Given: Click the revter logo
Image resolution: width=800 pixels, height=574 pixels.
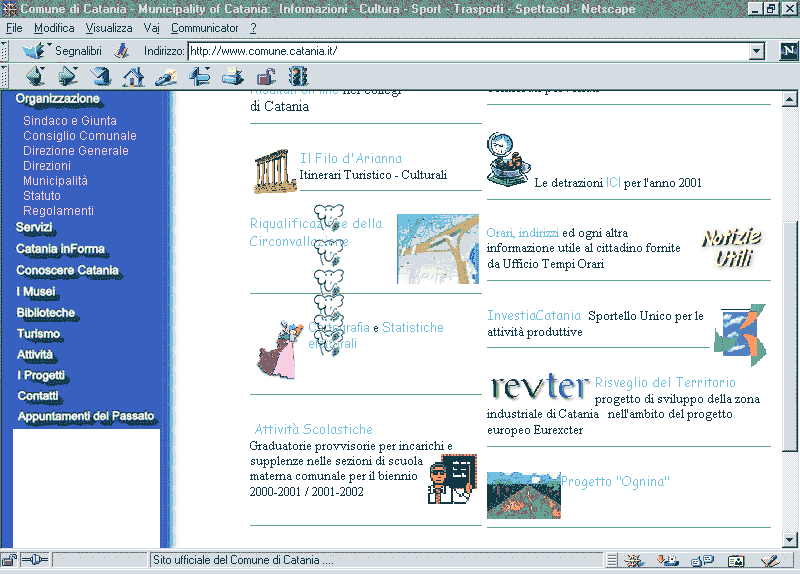Looking at the screenshot, I should pos(540,386).
